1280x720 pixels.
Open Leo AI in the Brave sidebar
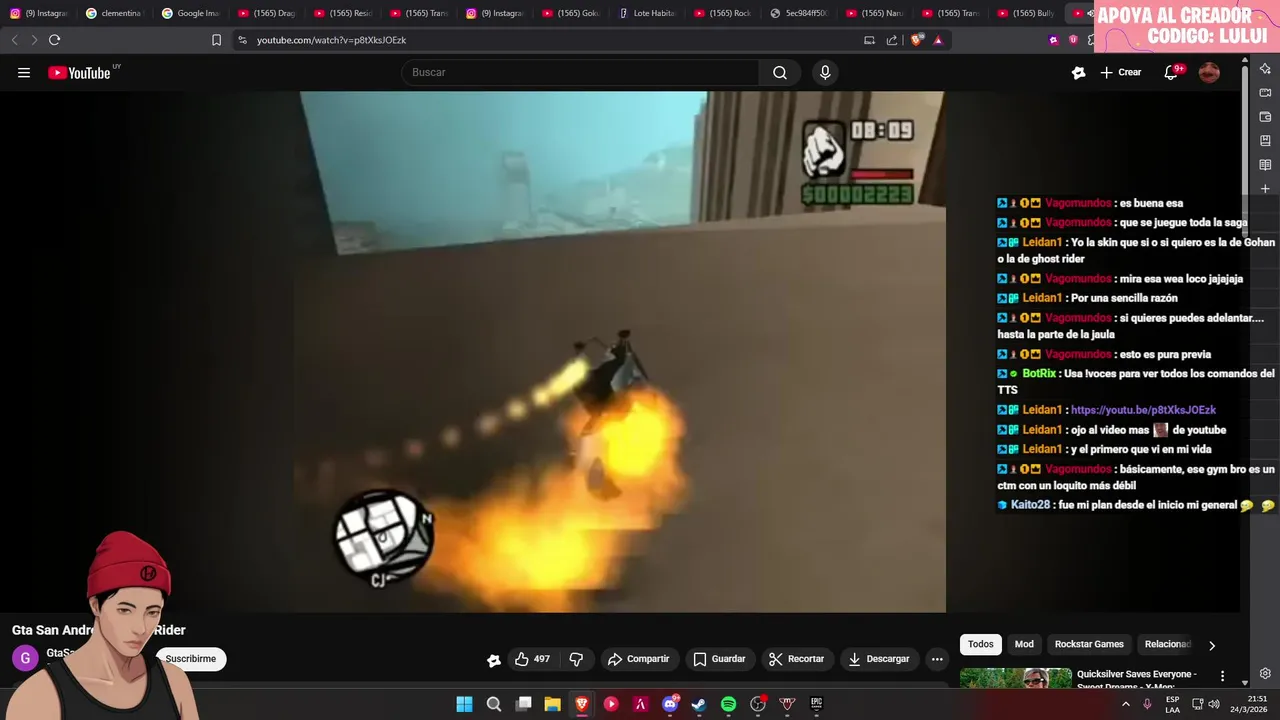1265,69
